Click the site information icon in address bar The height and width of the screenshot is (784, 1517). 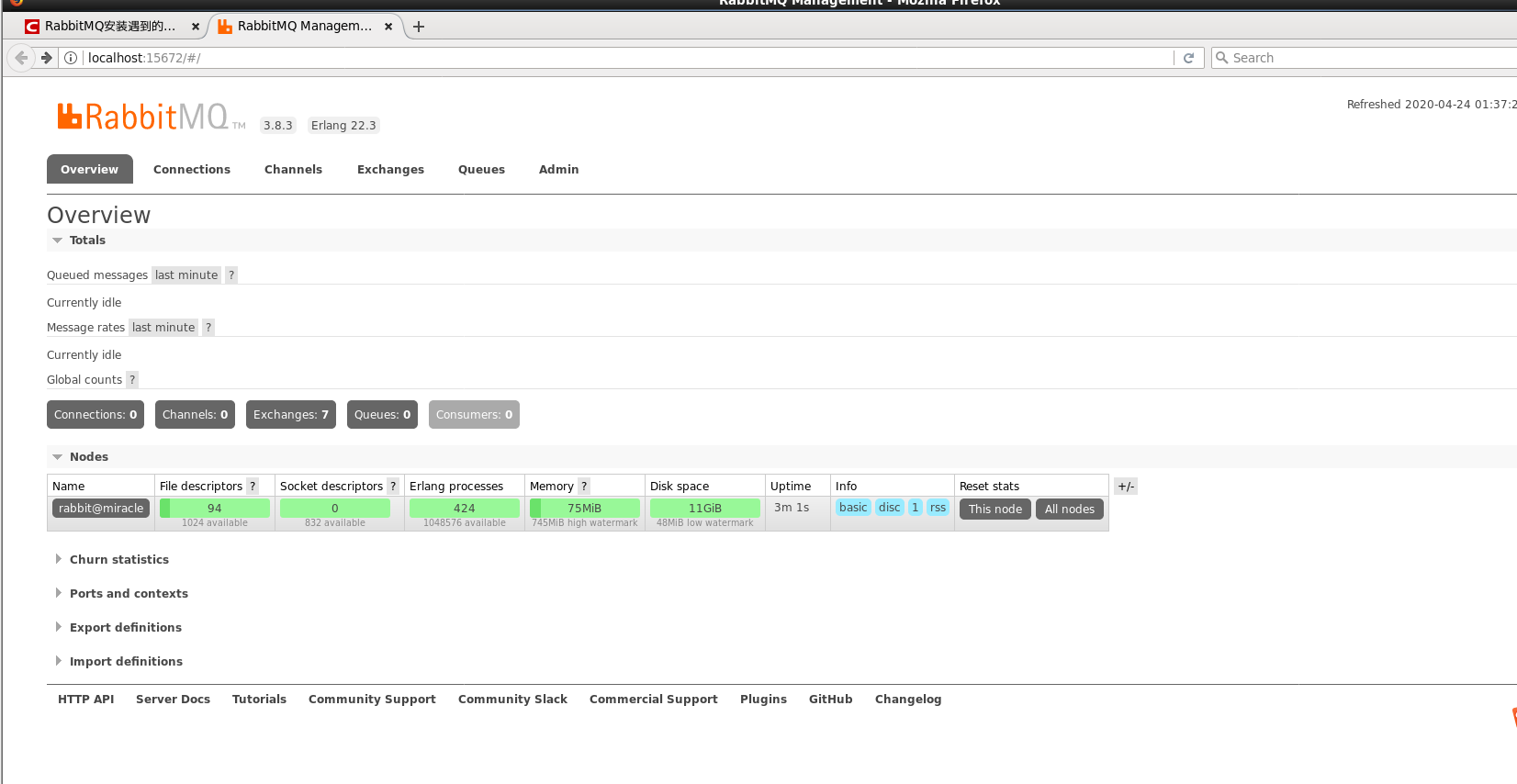[x=71, y=58]
